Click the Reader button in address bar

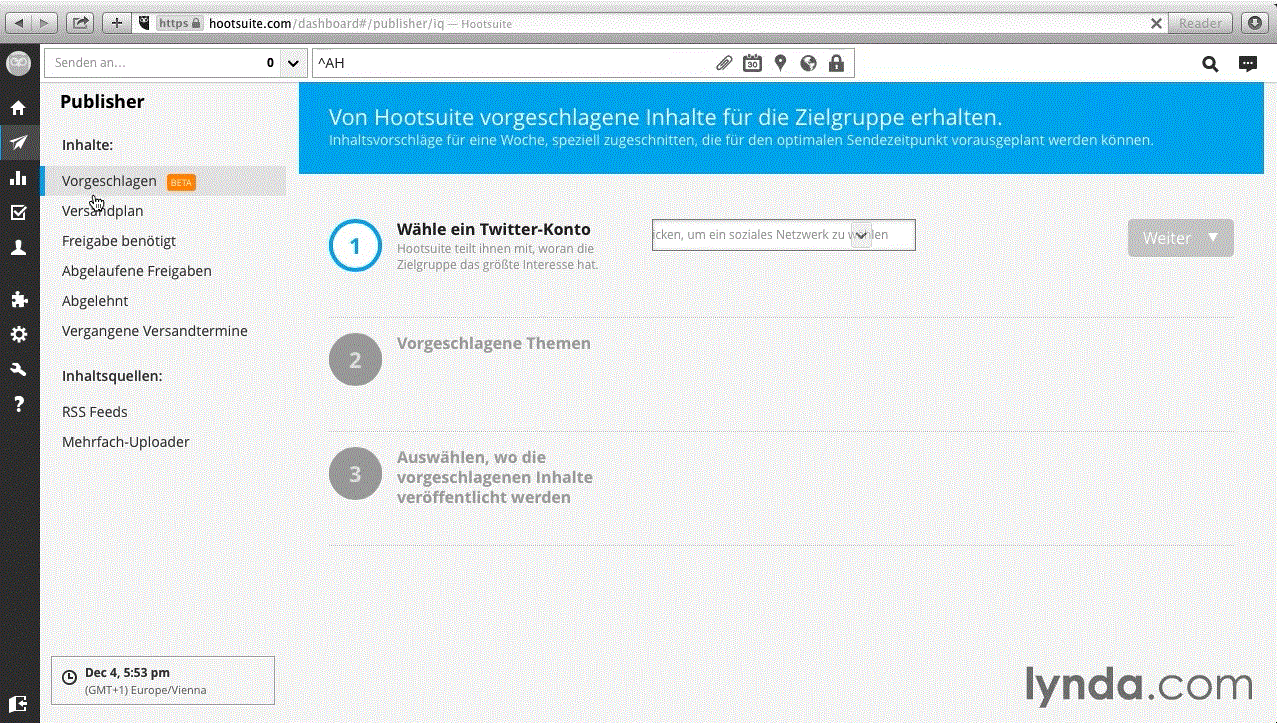1200,23
